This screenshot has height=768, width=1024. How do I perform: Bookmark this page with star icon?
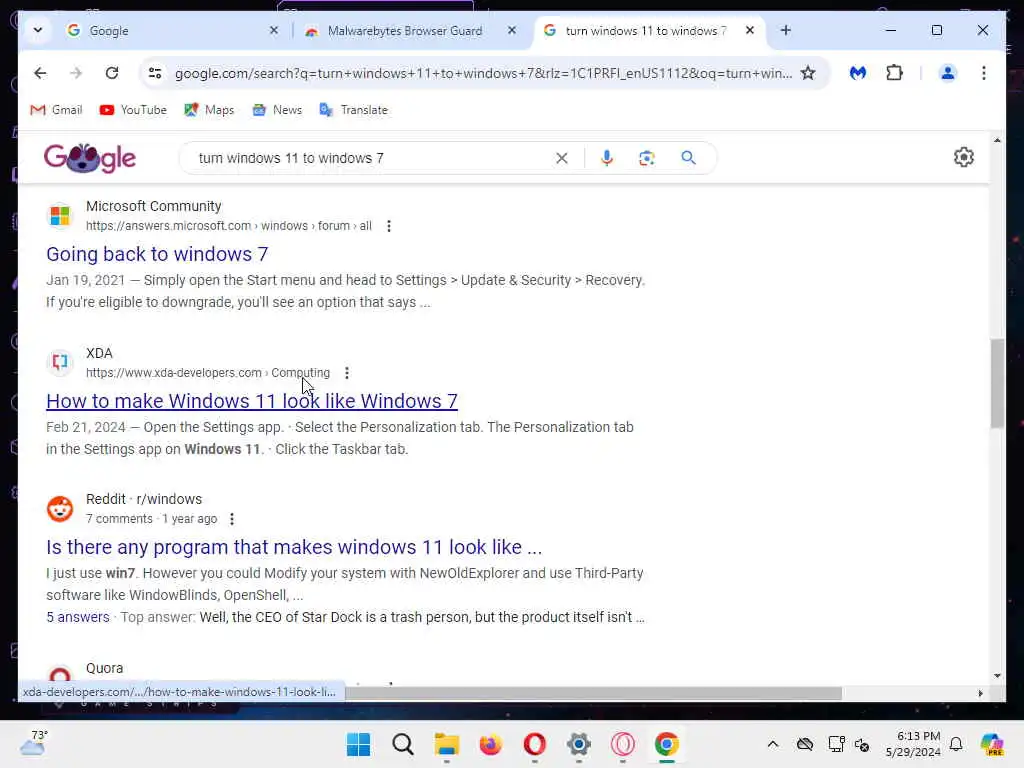click(x=808, y=73)
